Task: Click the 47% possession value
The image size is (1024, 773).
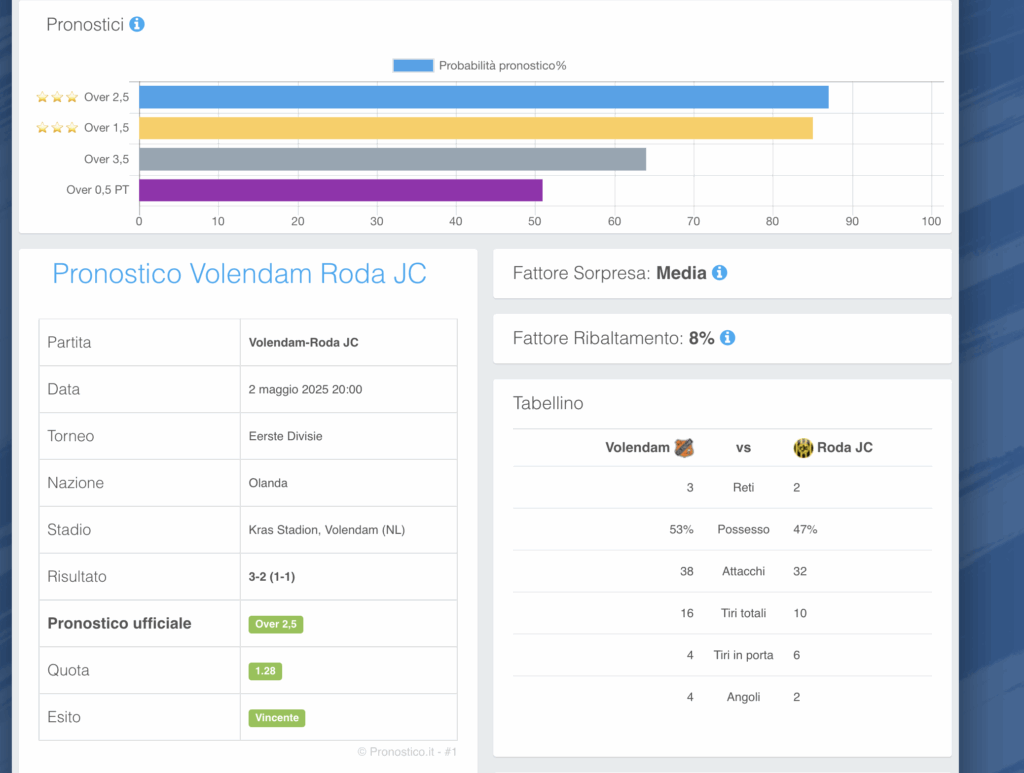Action: point(805,529)
